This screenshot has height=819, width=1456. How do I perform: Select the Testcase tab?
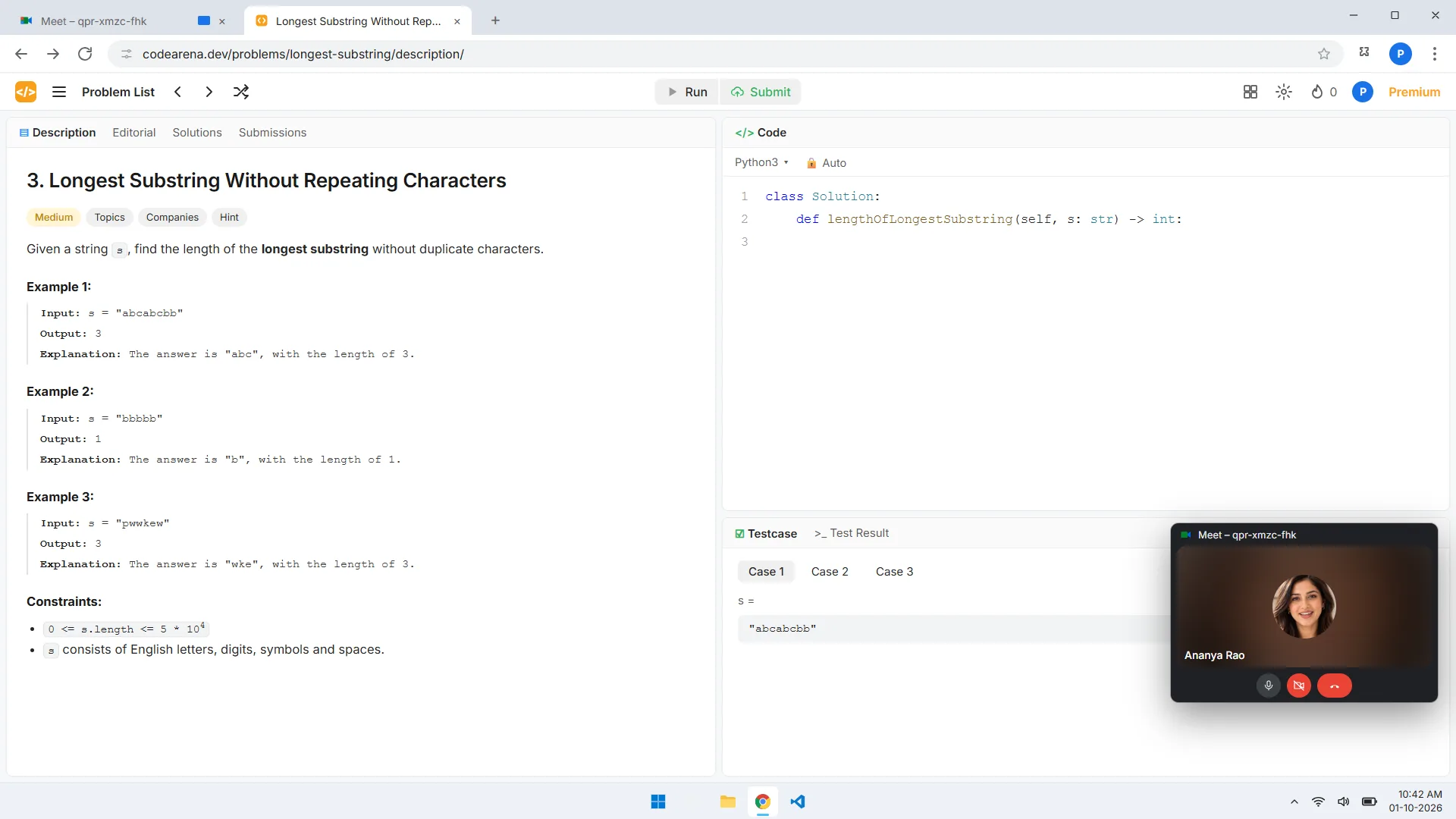(766, 533)
